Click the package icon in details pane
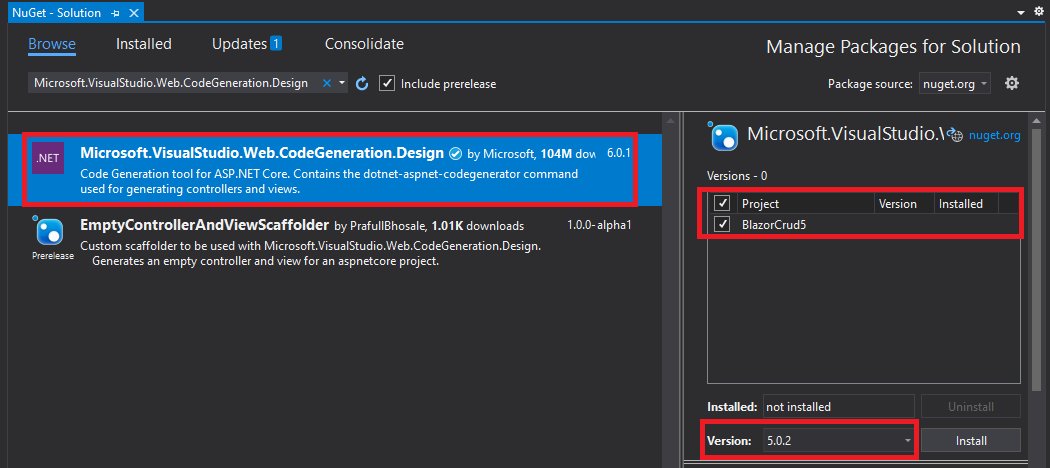1050x468 pixels. pyautogui.click(x=725, y=137)
